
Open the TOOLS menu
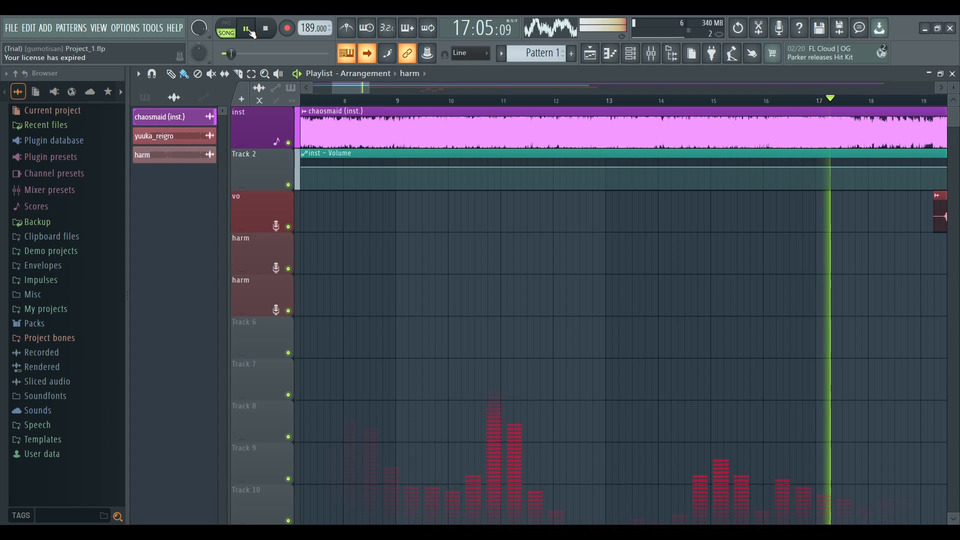(152, 28)
